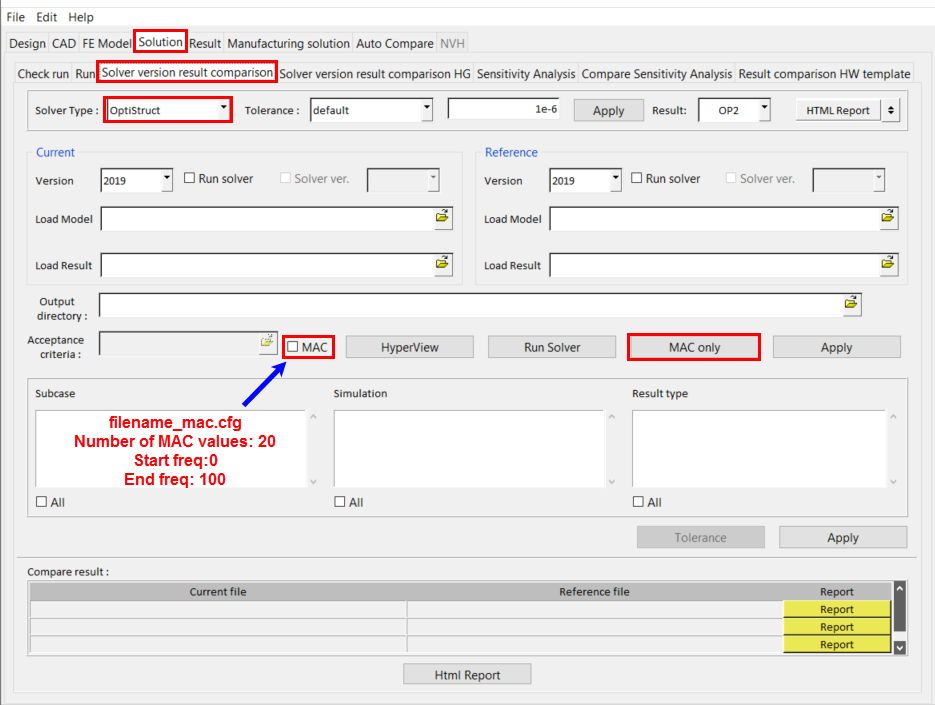The height and width of the screenshot is (705, 935).
Task: Check All under Subcase list
Action: [x=41, y=502]
